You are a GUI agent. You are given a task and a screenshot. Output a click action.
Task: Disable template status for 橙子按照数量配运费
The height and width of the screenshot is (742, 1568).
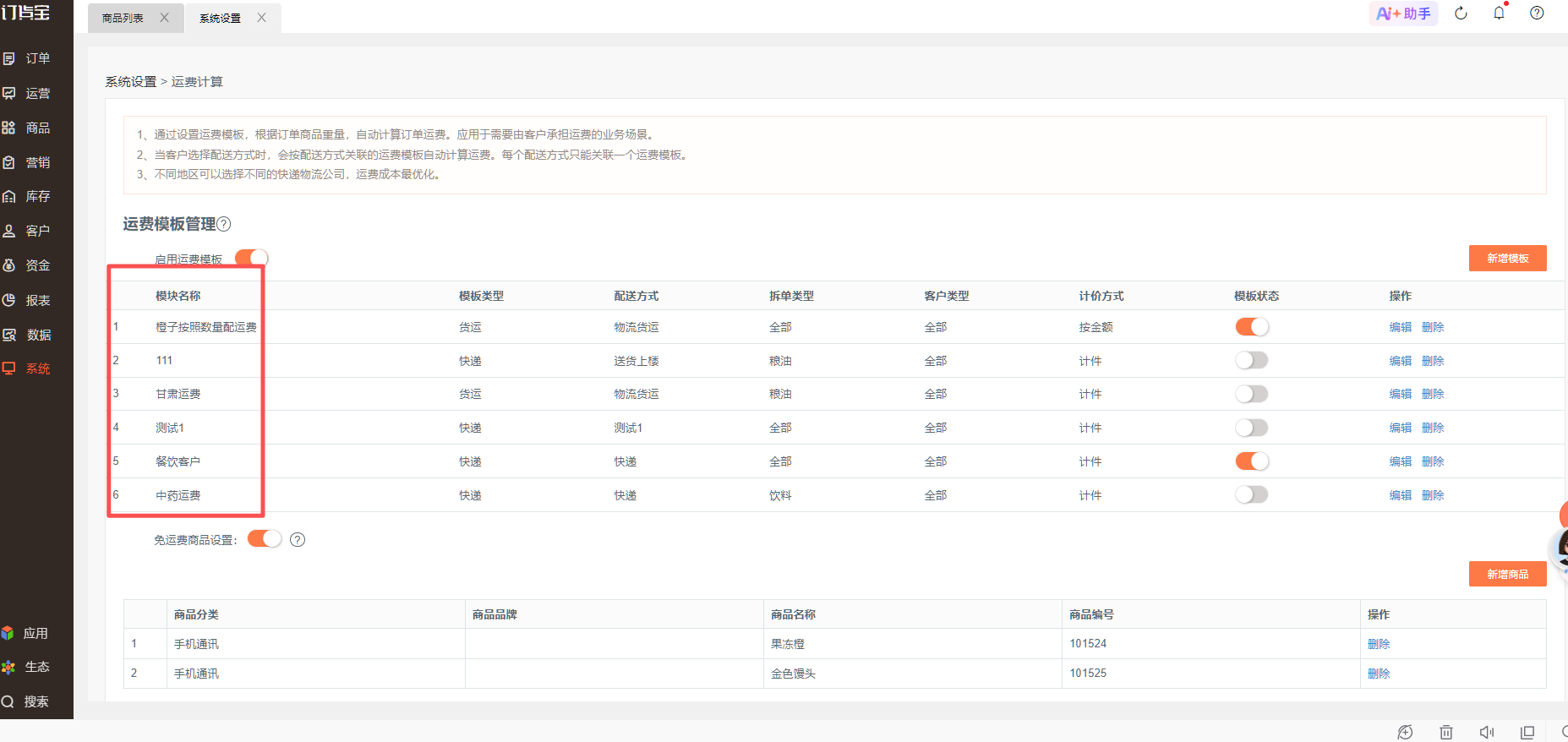click(x=1252, y=327)
